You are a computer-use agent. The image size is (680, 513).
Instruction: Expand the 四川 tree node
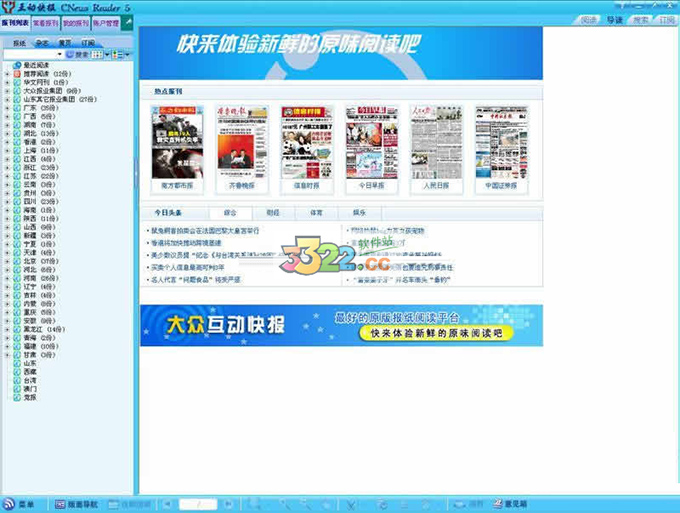click(x=7, y=202)
